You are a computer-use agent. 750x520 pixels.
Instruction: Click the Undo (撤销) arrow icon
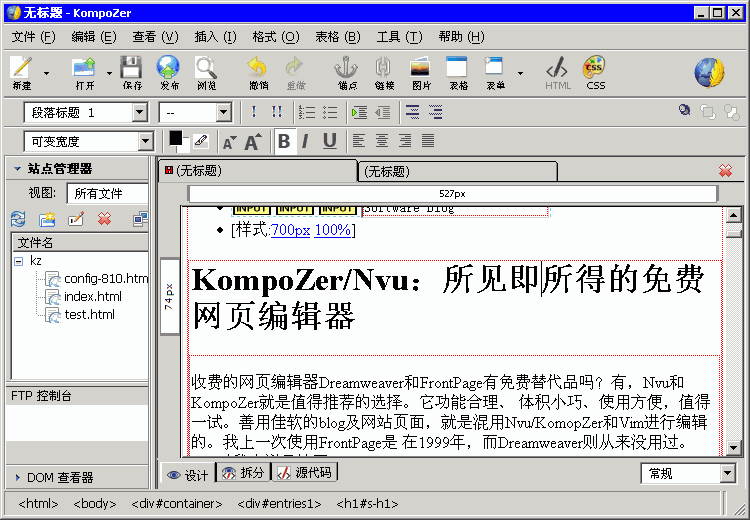coord(258,69)
